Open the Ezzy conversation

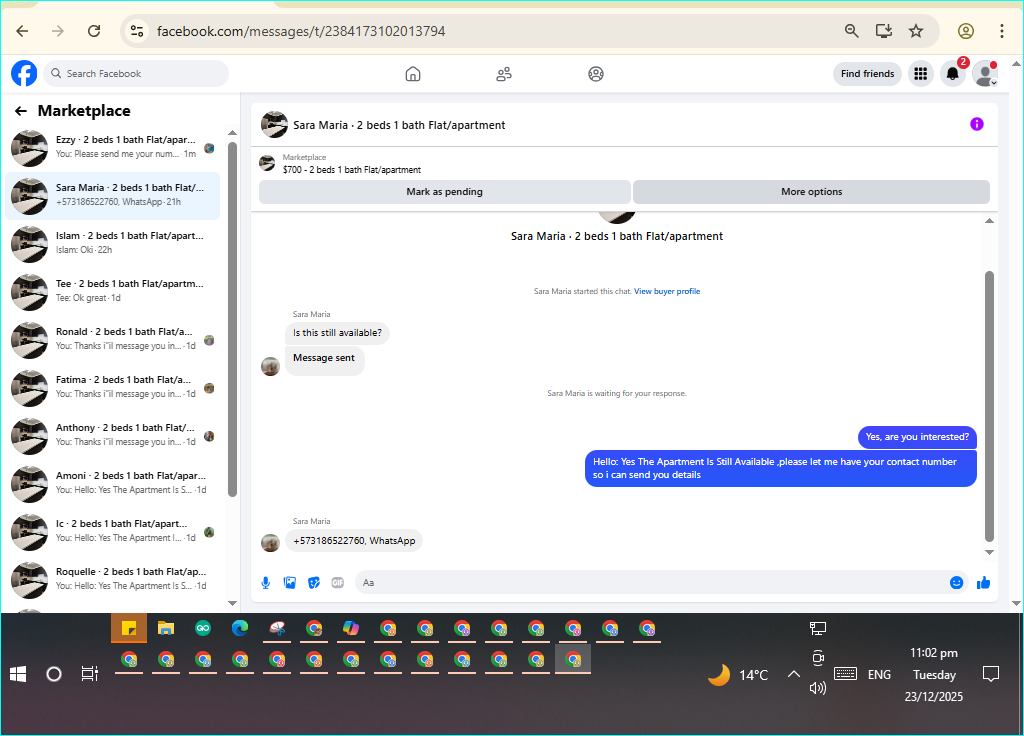point(114,148)
